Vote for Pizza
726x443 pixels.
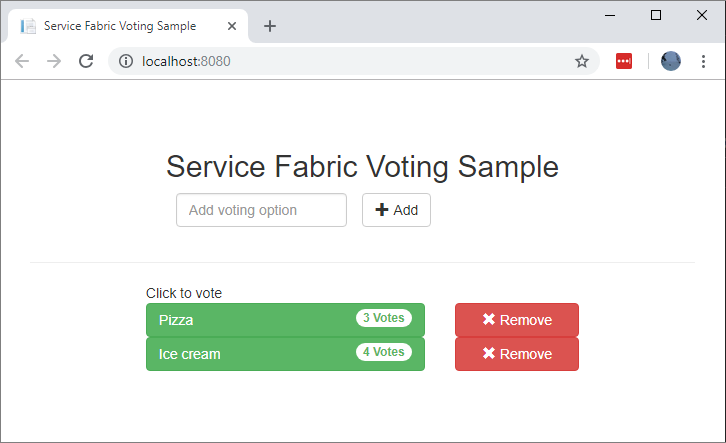pyautogui.click(x=250, y=320)
